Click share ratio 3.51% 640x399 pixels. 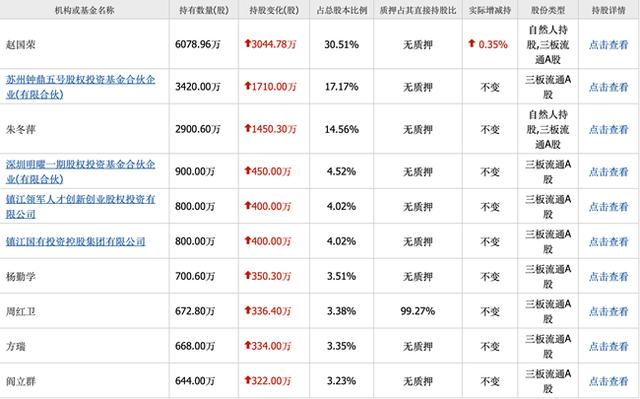[x=342, y=276]
